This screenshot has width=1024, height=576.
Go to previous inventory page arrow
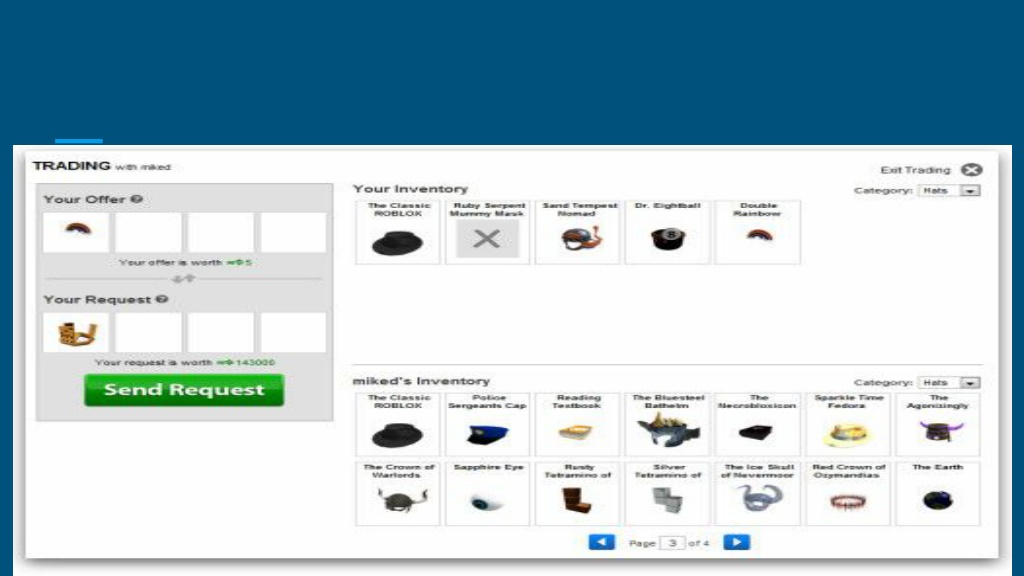pyautogui.click(x=601, y=542)
